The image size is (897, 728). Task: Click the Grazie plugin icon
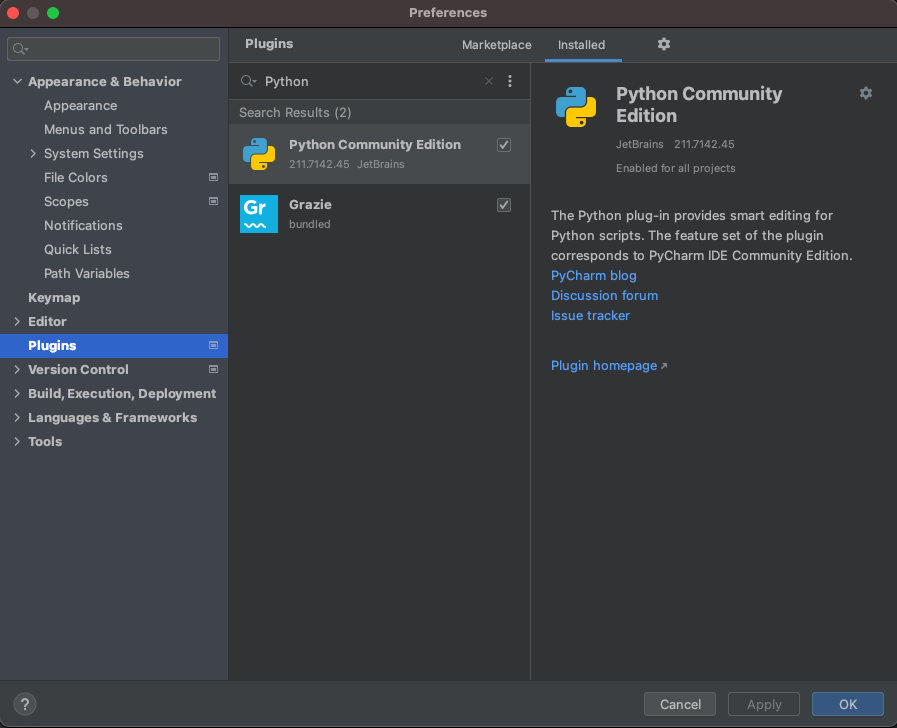(259, 214)
